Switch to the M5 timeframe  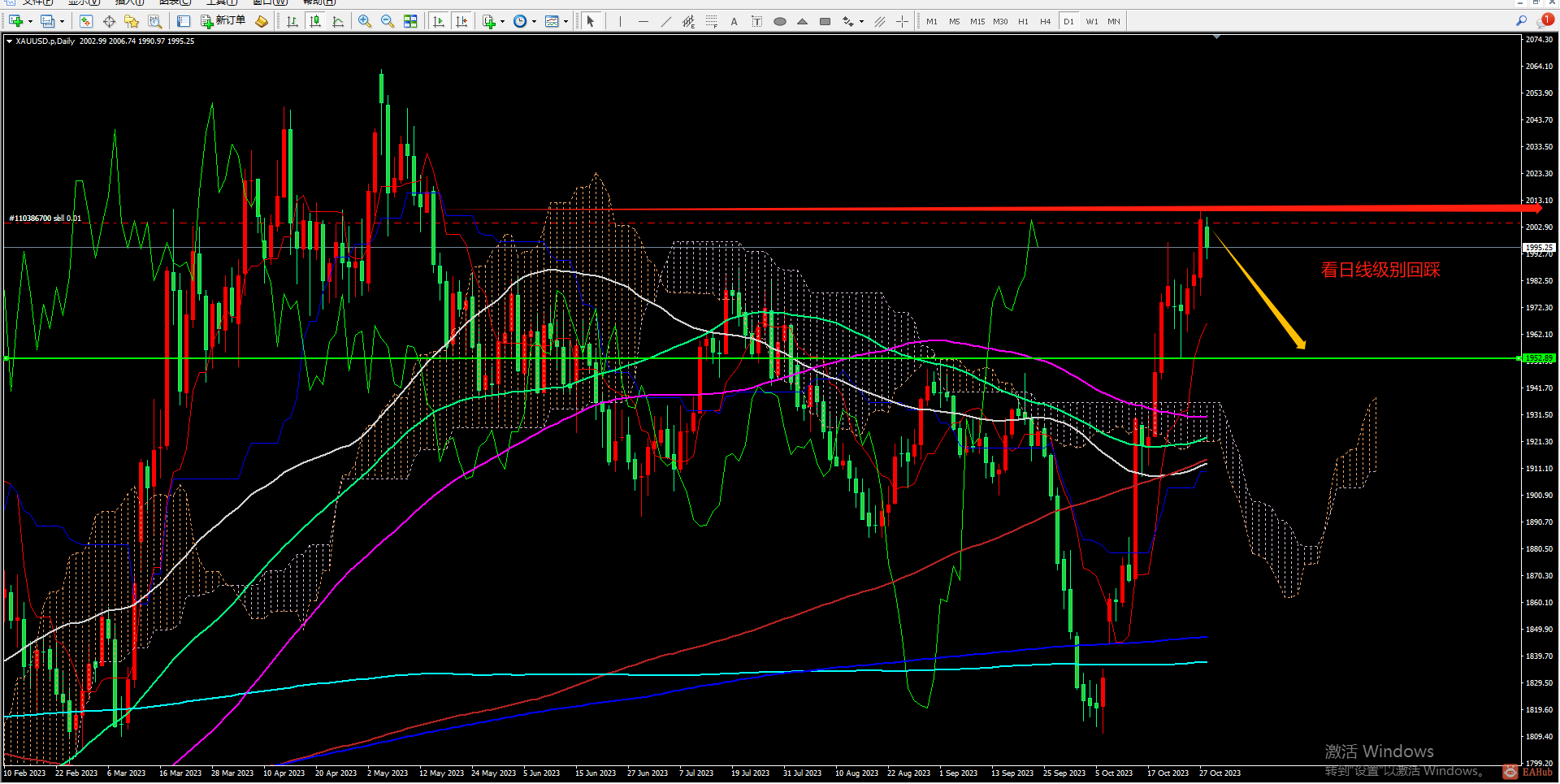pyautogui.click(x=954, y=21)
